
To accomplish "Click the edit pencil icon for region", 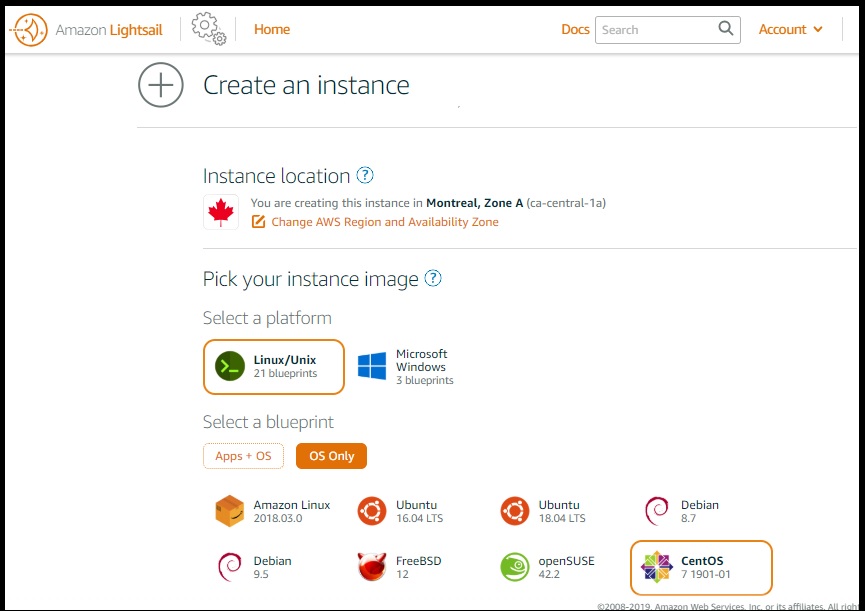I will (x=258, y=222).
